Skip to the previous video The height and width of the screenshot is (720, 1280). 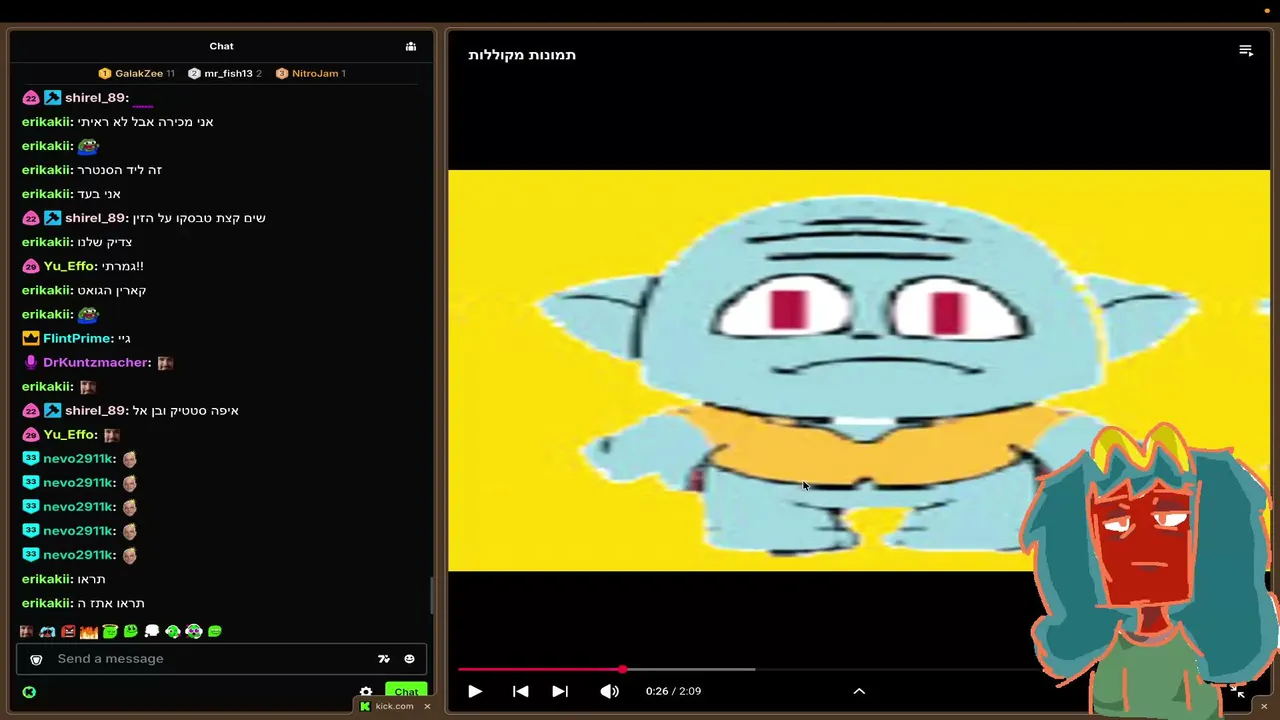tap(520, 691)
